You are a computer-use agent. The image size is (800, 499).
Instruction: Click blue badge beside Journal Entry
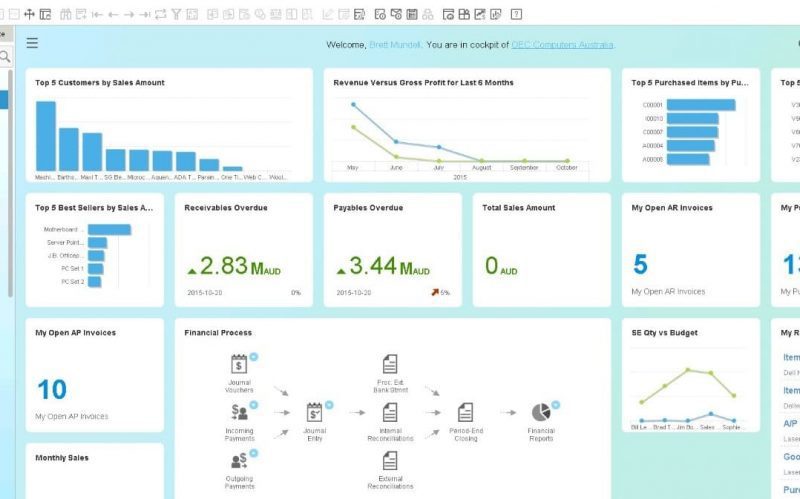coord(329,405)
